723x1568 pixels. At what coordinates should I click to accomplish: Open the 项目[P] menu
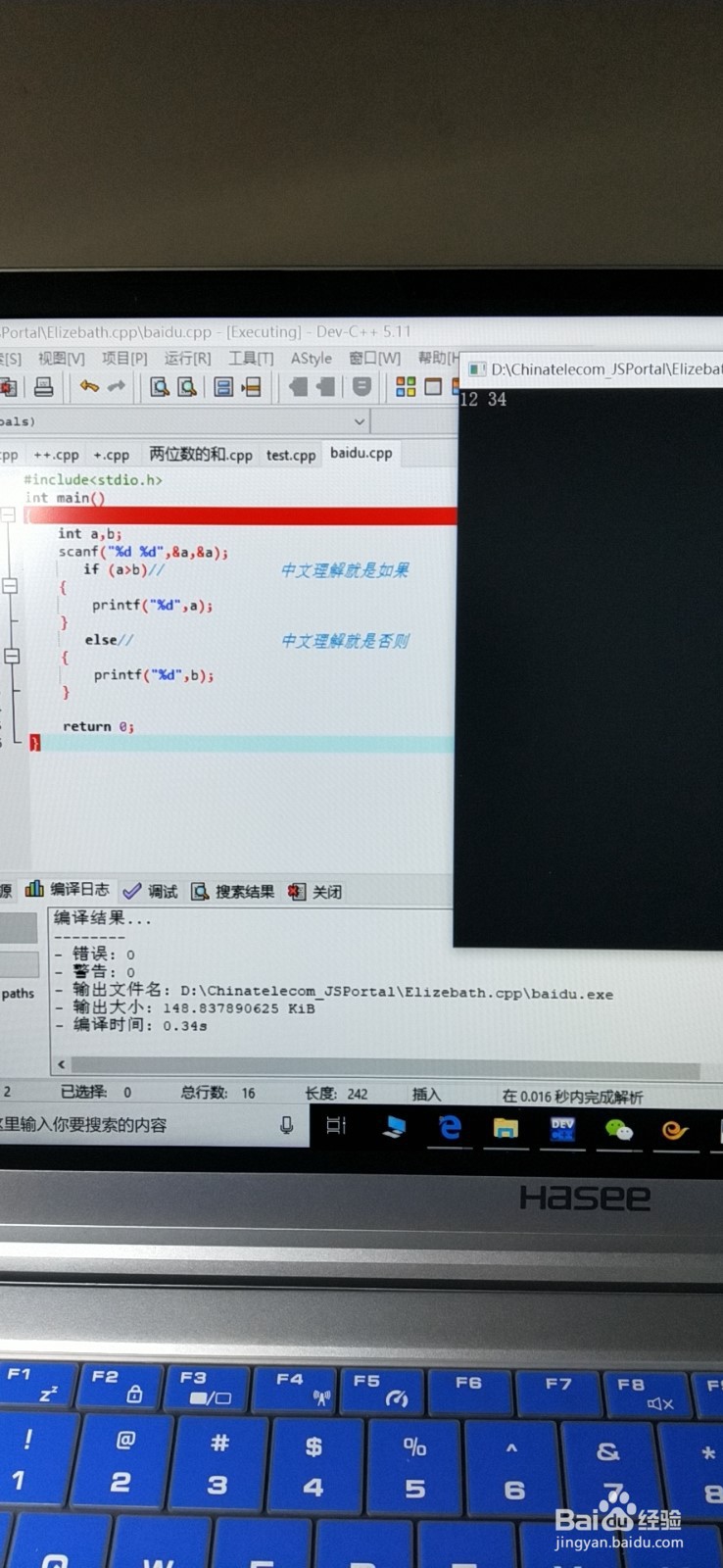click(x=124, y=359)
